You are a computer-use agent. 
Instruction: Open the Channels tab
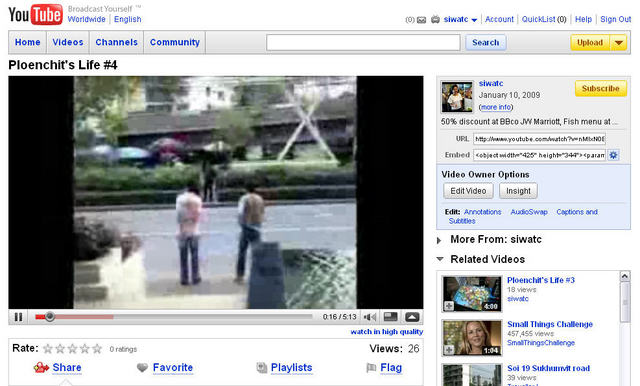(x=116, y=42)
